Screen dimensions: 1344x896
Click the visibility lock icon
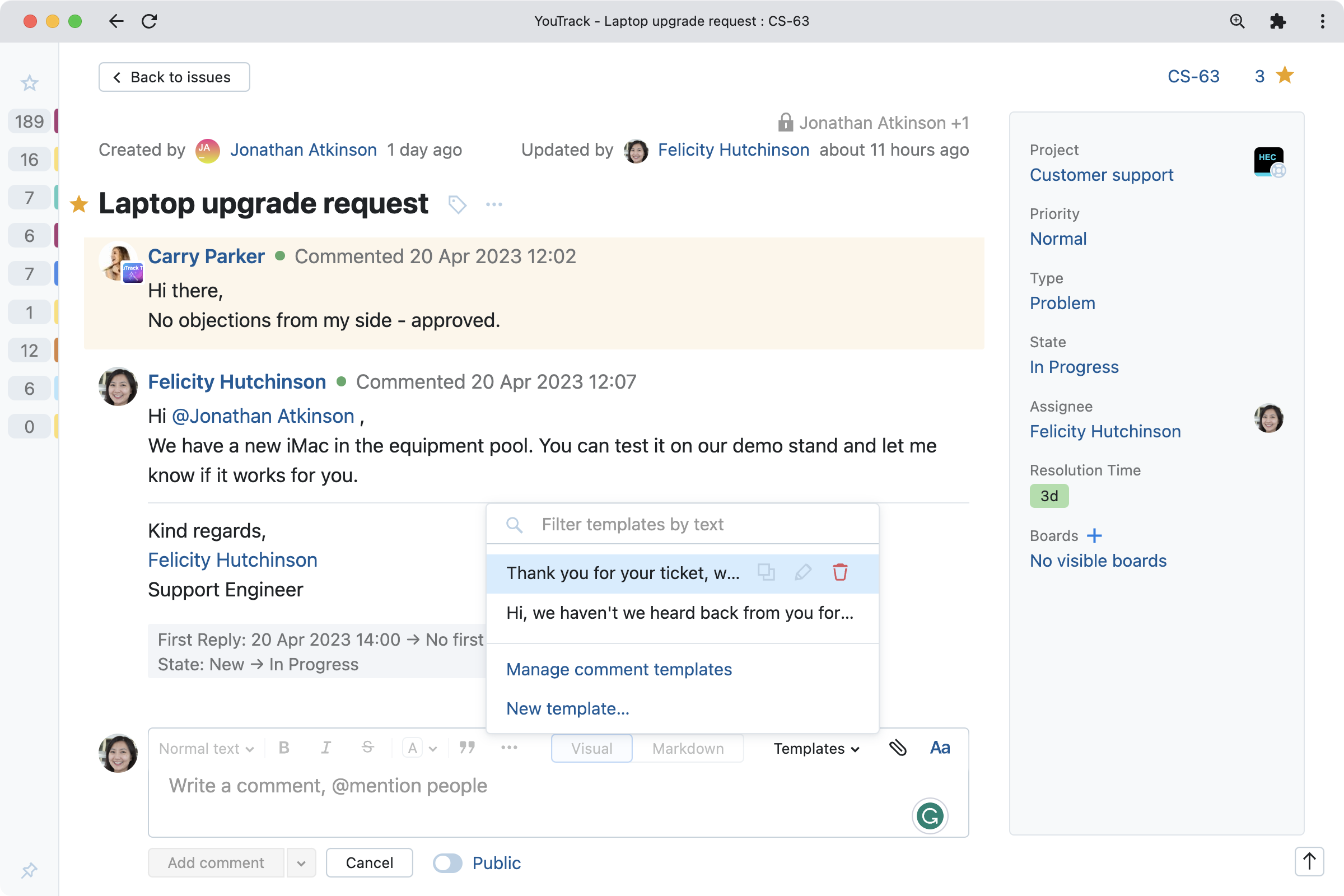click(x=785, y=122)
